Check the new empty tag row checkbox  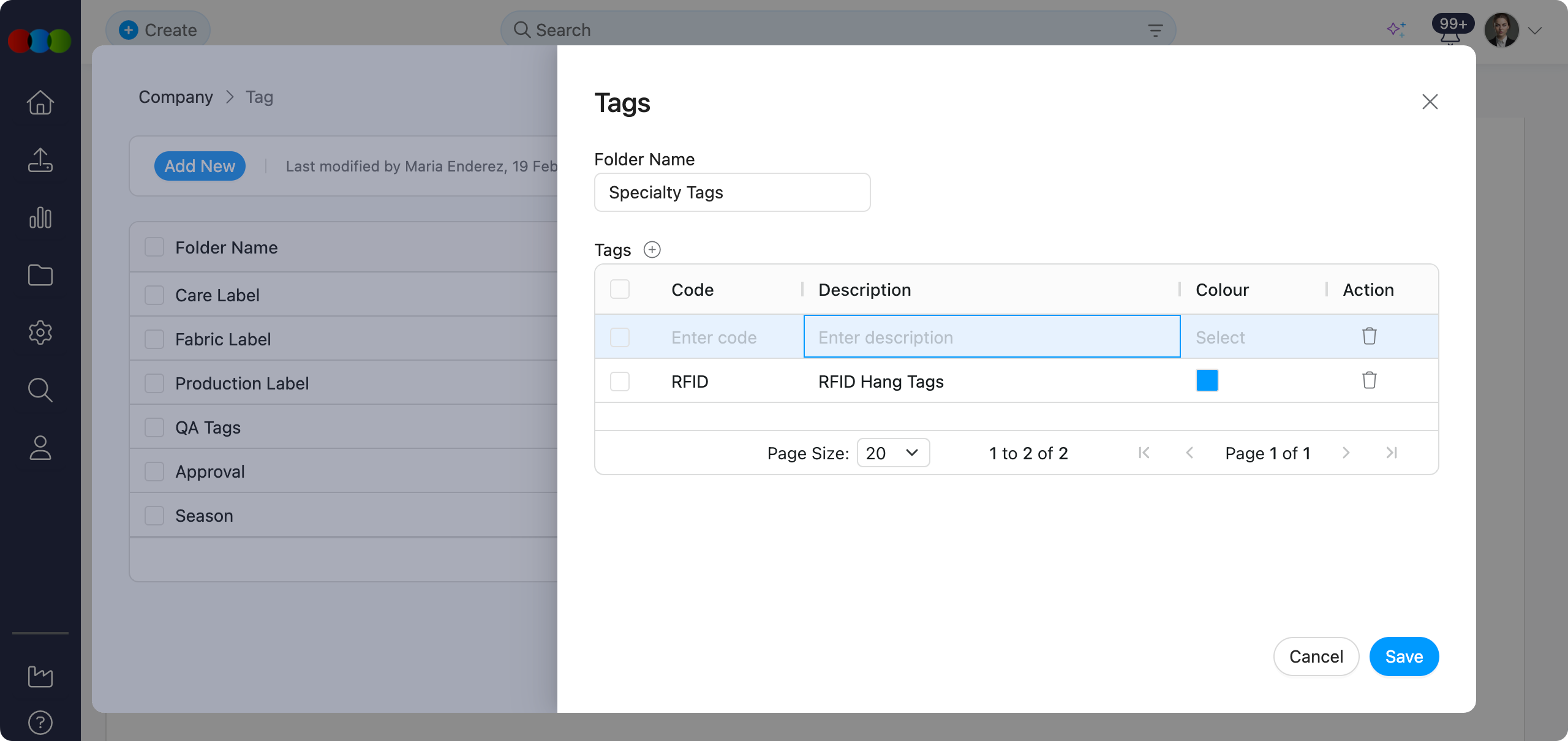[x=620, y=337]
